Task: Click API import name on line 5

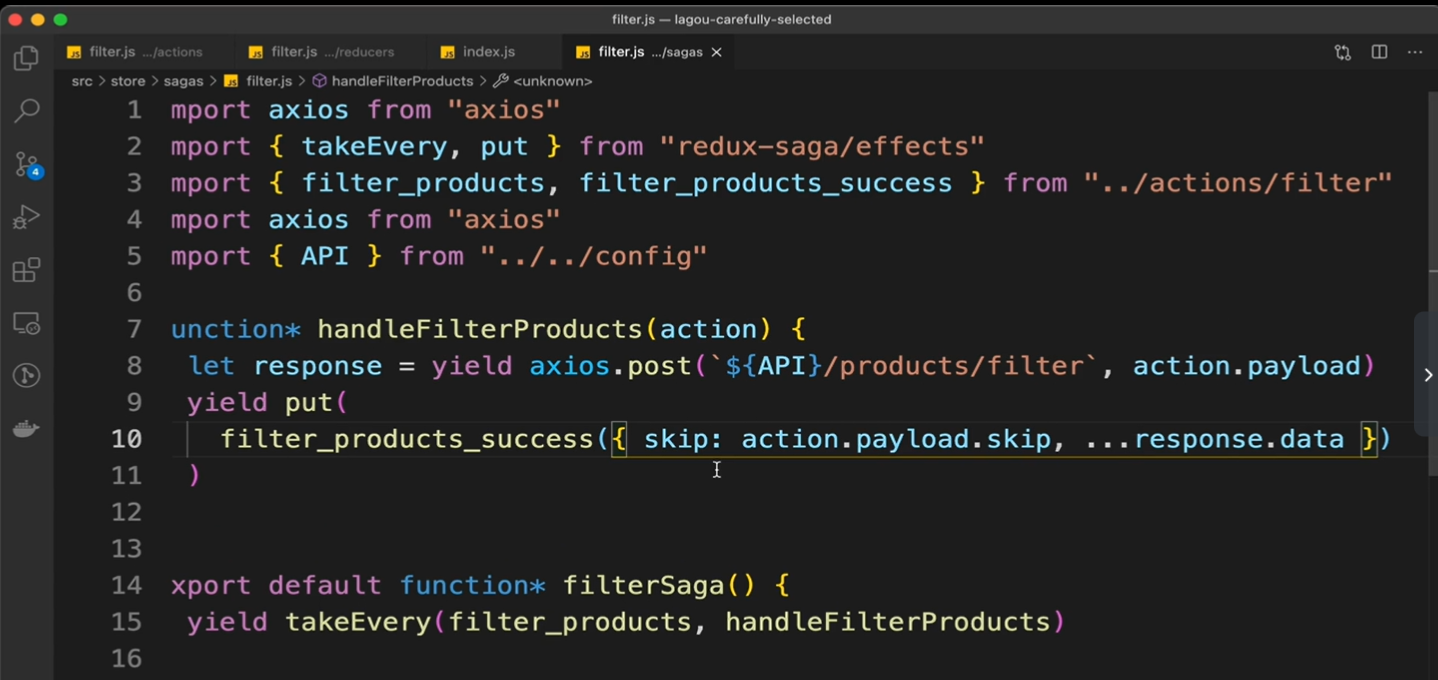Action: pos(325,256)
